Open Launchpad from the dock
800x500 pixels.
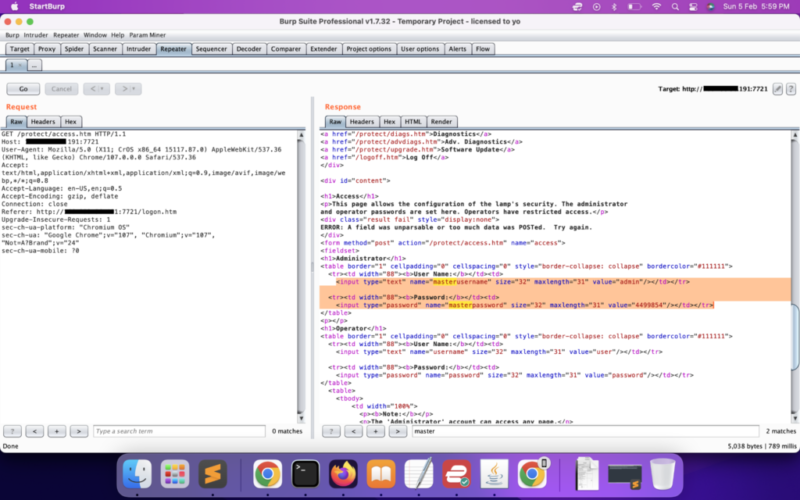tap(175, 474)
